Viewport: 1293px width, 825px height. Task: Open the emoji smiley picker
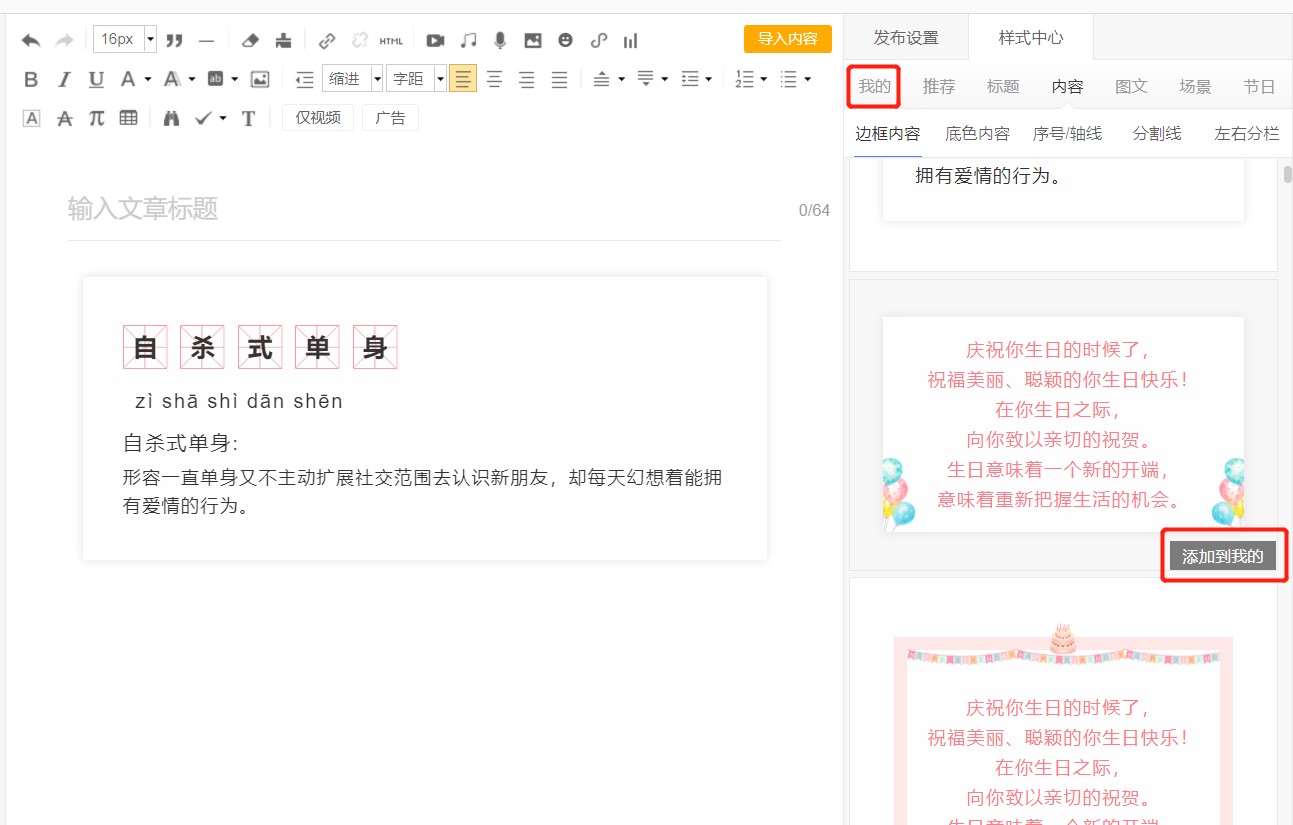[566, 40]
